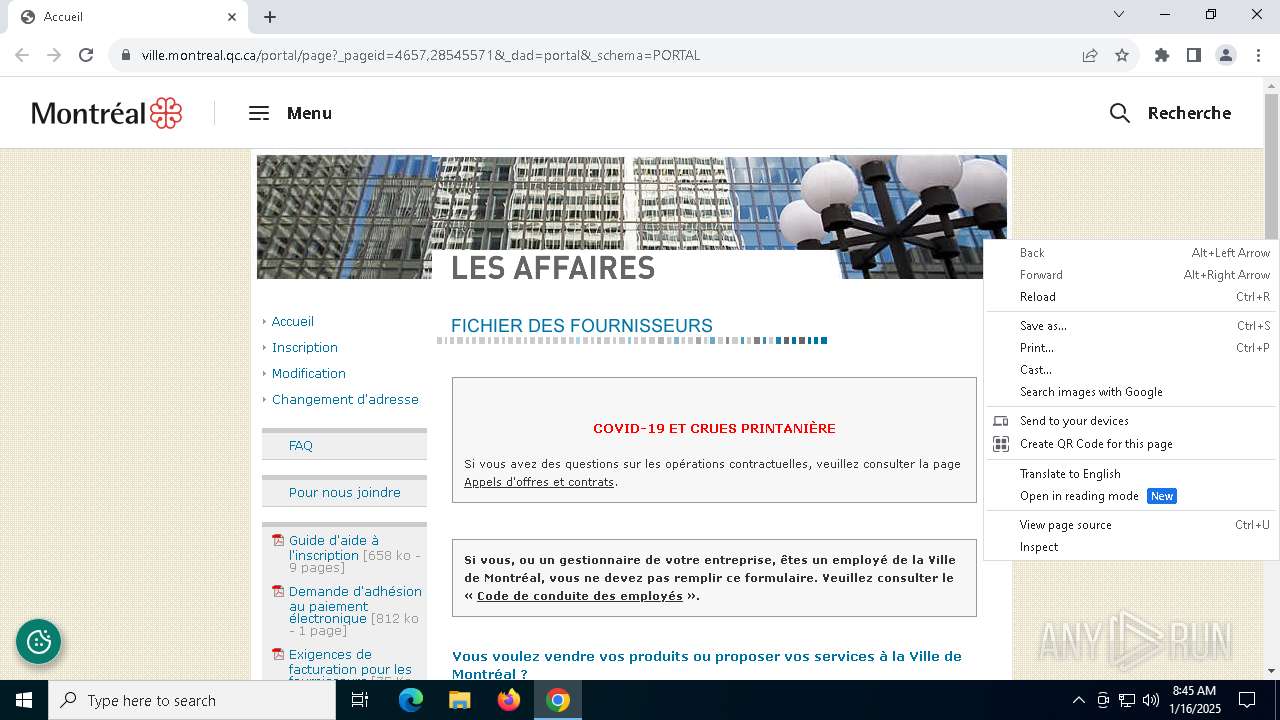Open the Accueil sidebar link
Screen dimensions: 1280x720
[293, 321]
